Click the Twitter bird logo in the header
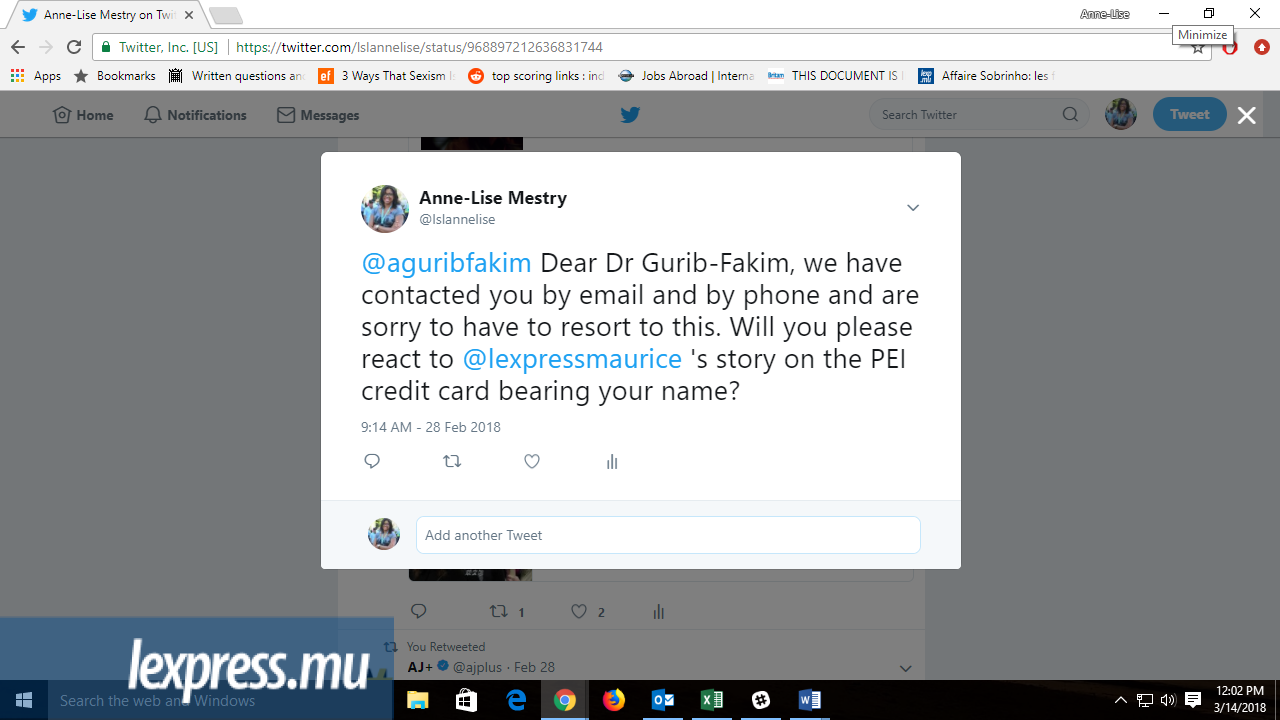The height and width of the screenshot is (720, 1280). 630,115
